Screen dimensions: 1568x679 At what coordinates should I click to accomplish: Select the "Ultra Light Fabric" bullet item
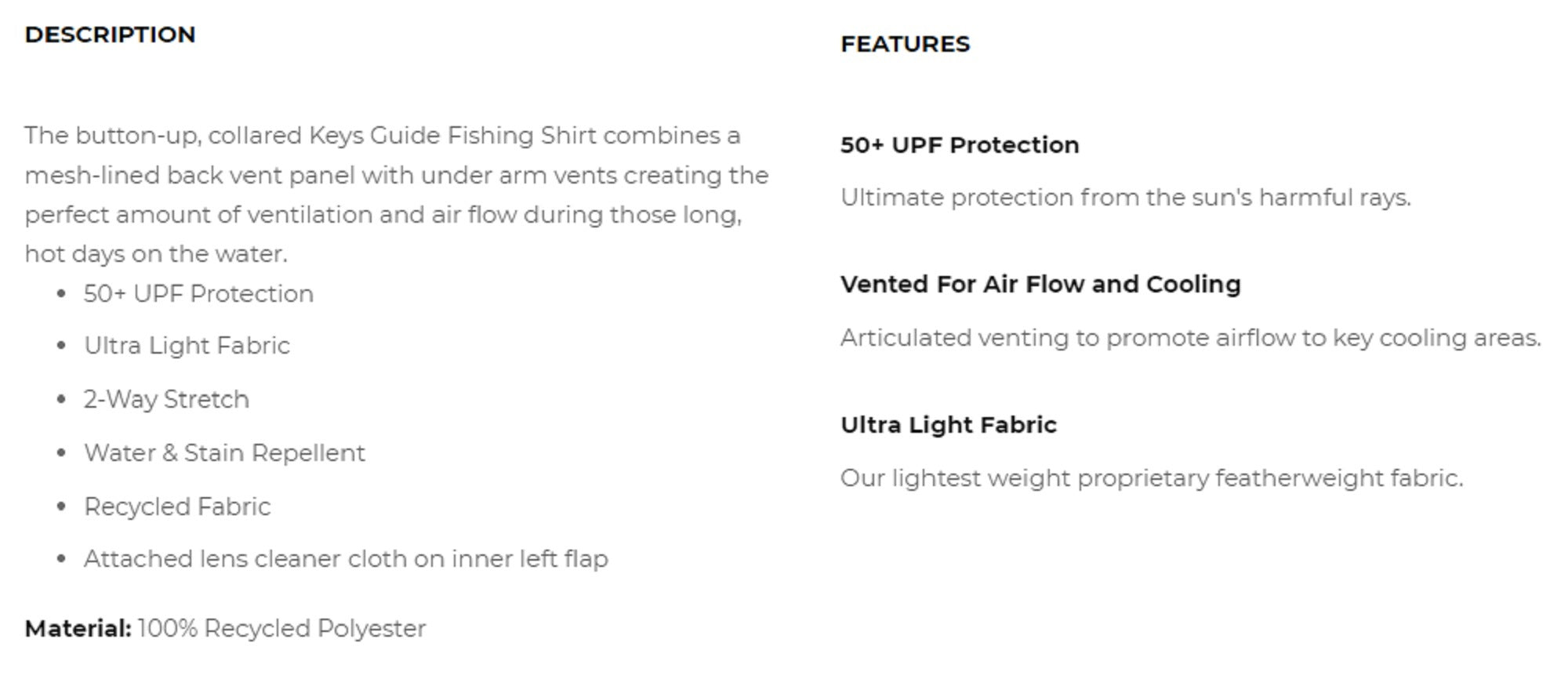pyautogui.click(x=187, y=346)
